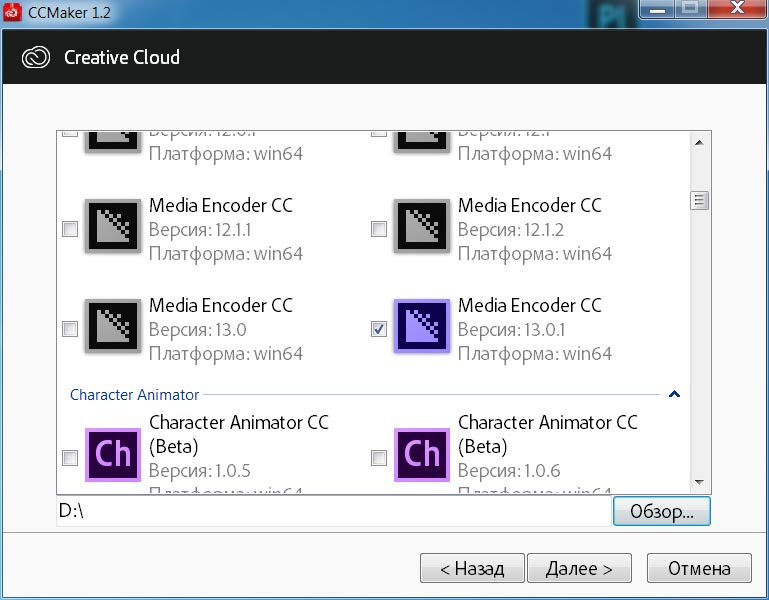Check Character Animator CC (Beta) 1.0.6 box
The height and width of the screenshot is (600, 769).
pos(379,458)
